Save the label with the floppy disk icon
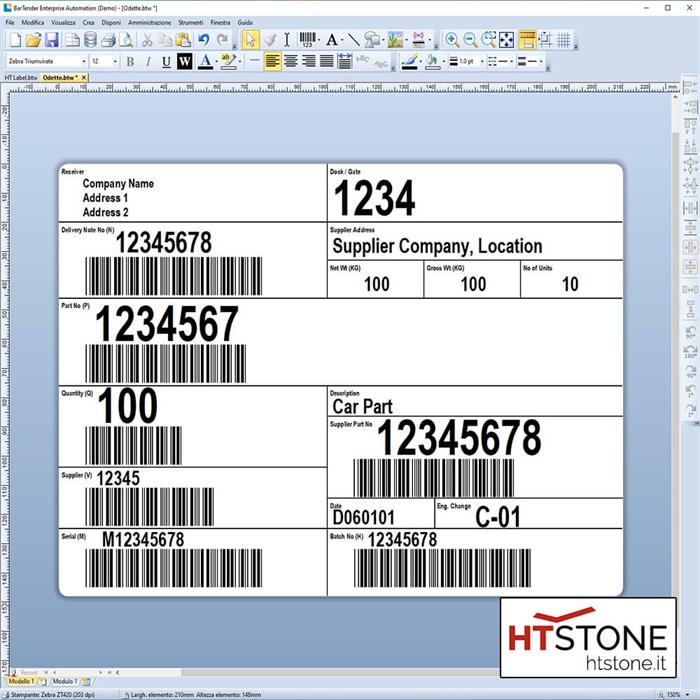Screen dimensions: 700x700 (52, 40)
